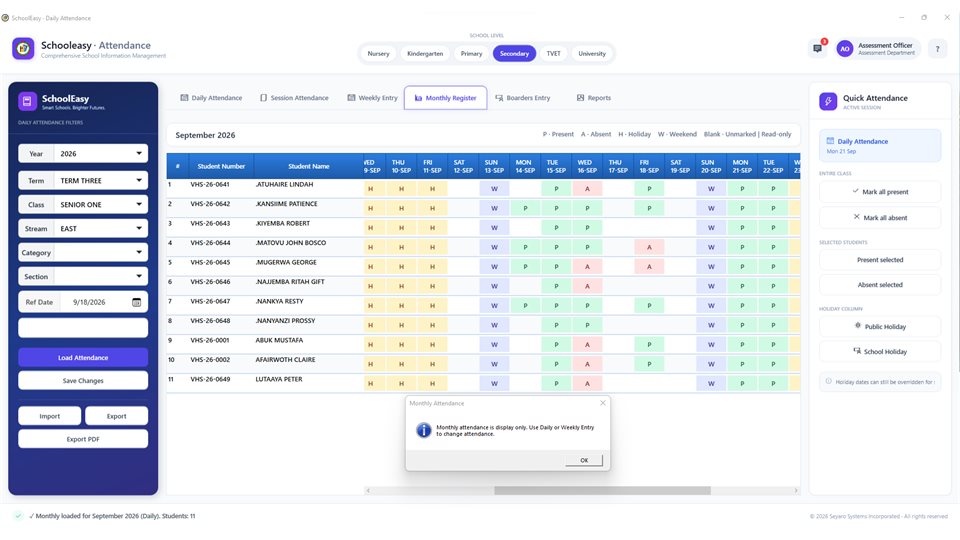Select Secondary school level
960x540 pixels.
pyautogui.click(x=514, y=54)
